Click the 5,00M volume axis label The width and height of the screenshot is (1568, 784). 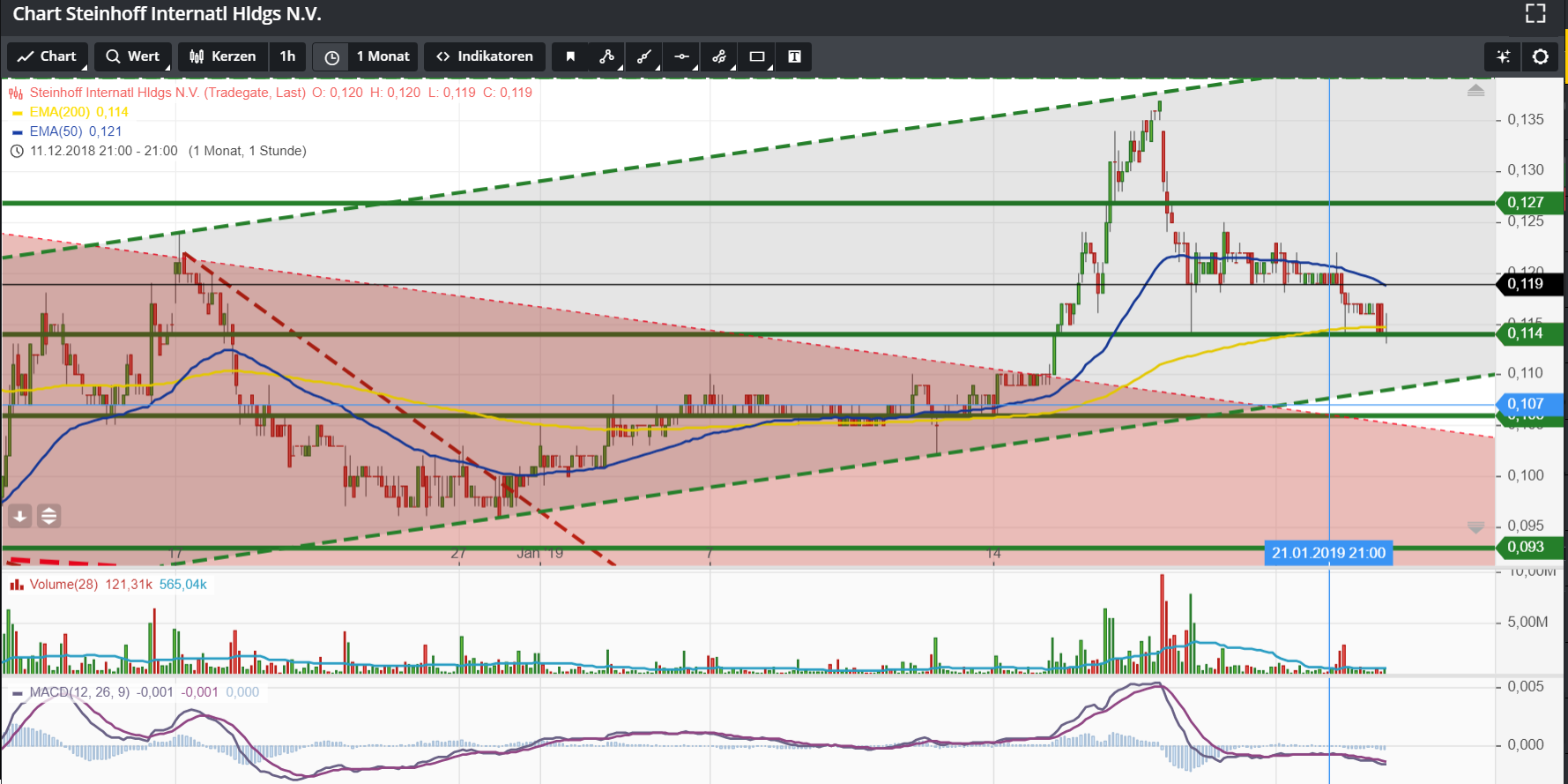click(x=1527, y=622)
